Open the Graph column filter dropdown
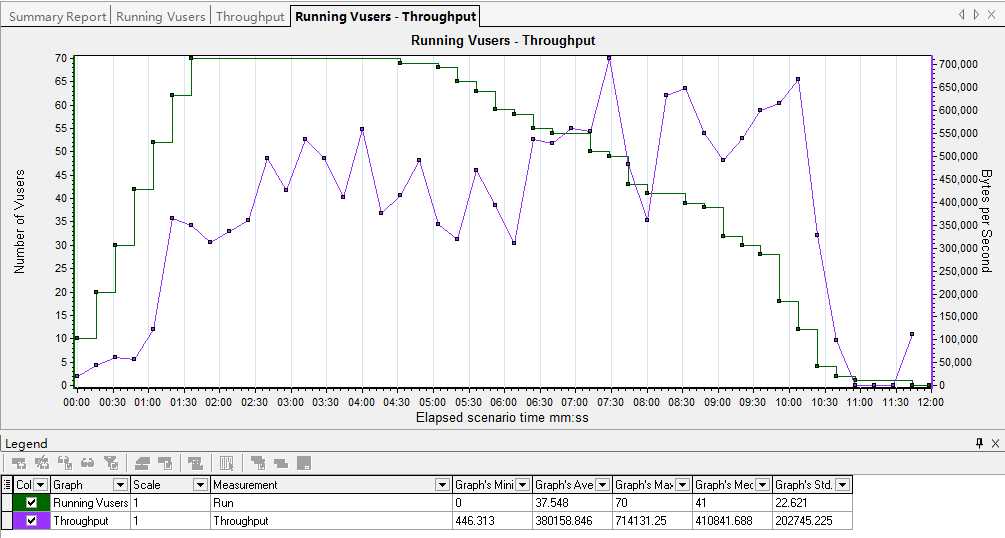 coord(120,485)
